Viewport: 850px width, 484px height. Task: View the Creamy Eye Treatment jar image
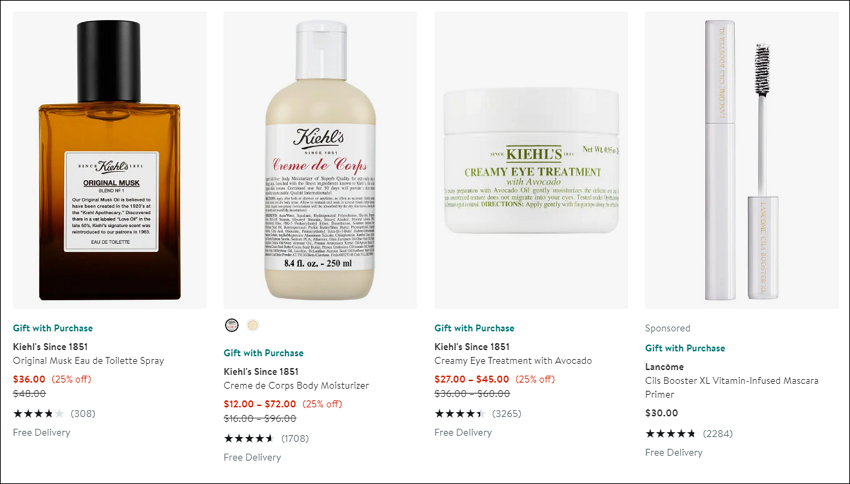pos(531,160)
